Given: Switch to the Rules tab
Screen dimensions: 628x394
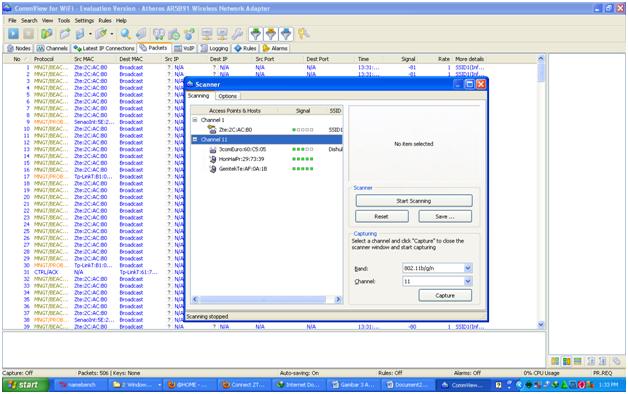Looking at the screenshot, I should (245, 48).
